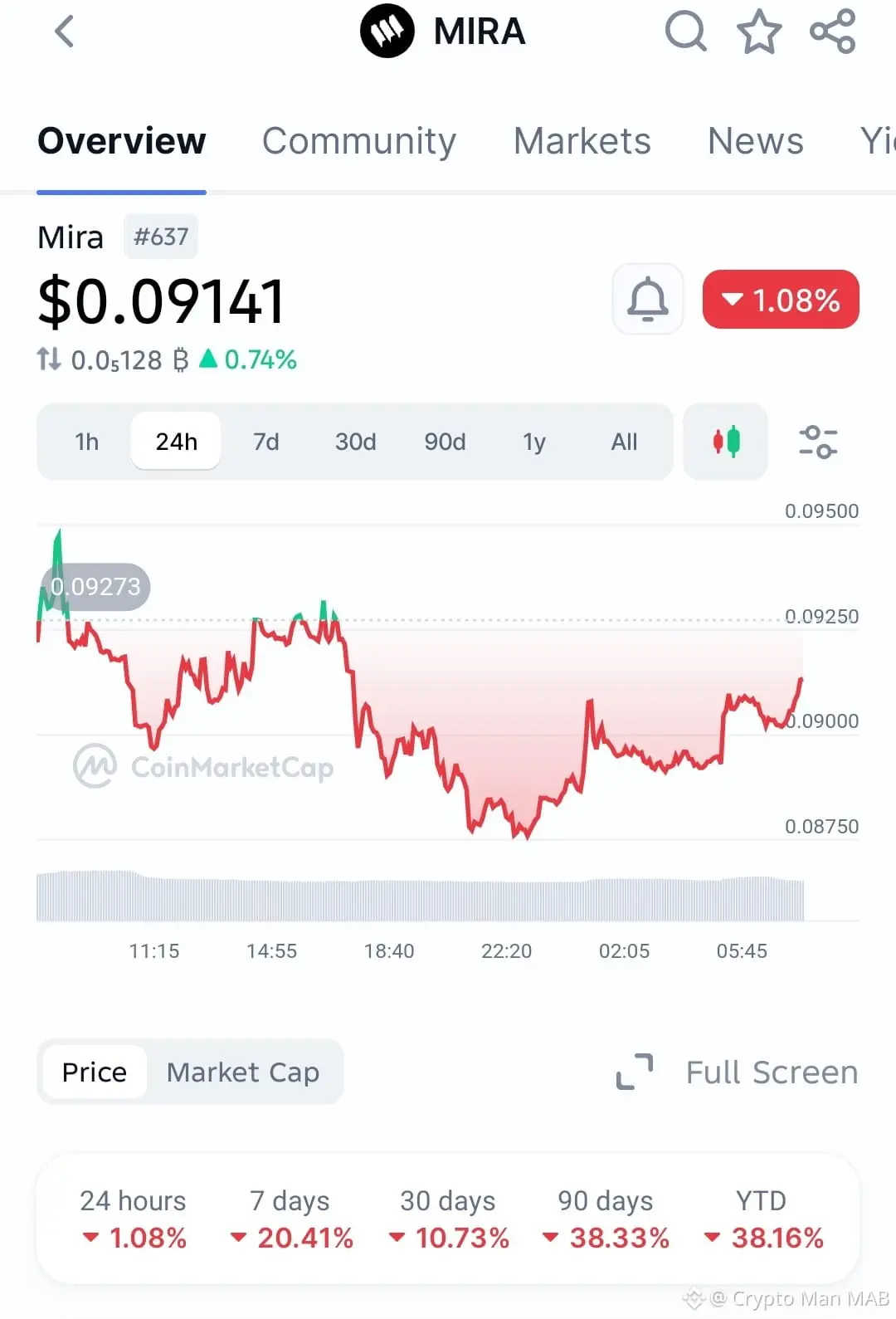
Task: Open chart in Full Screen
Action: [x=737, y=1072]
